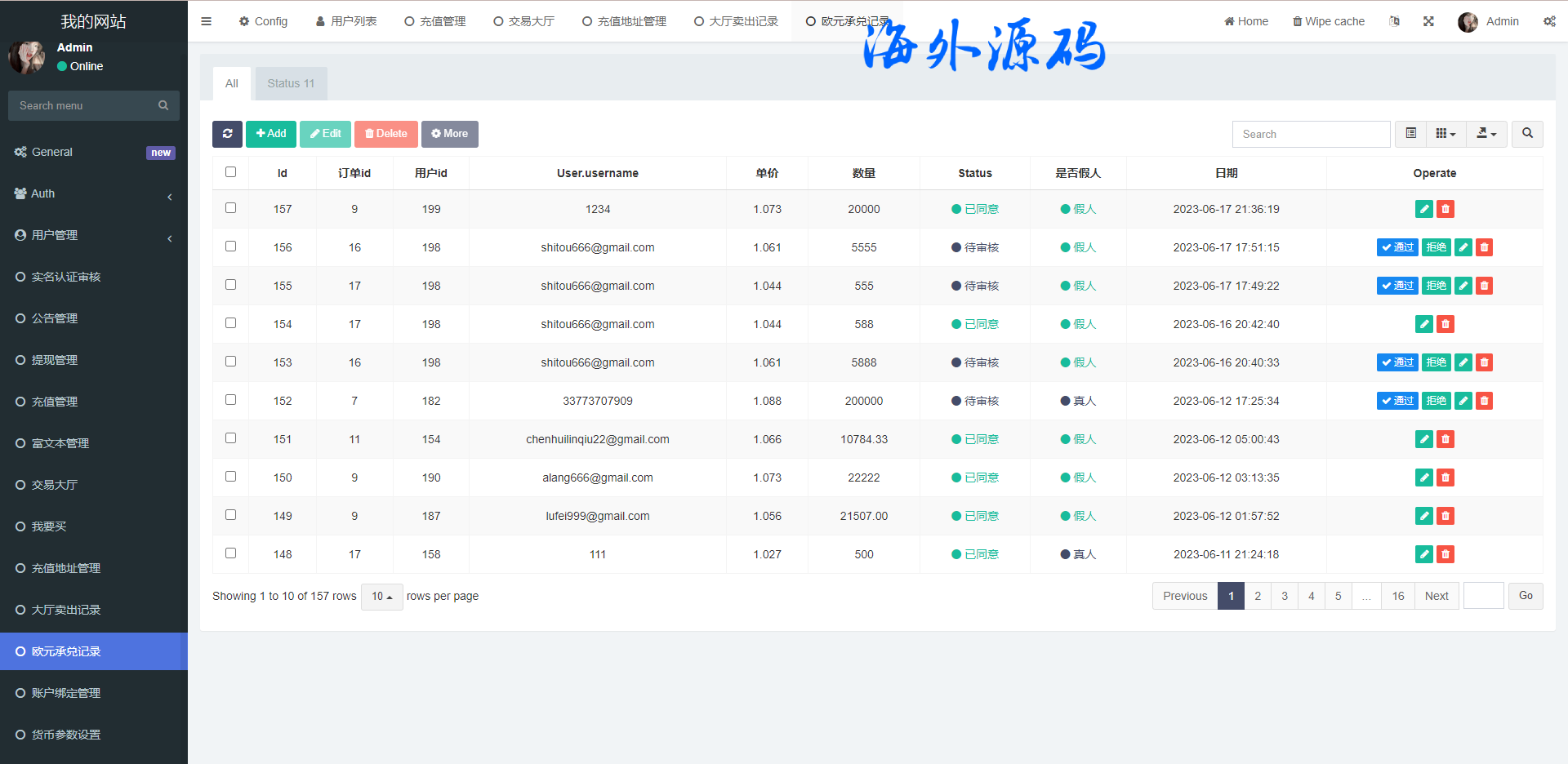Click the magnifier search icon button in toolbar

click(x=1526, y=134)
